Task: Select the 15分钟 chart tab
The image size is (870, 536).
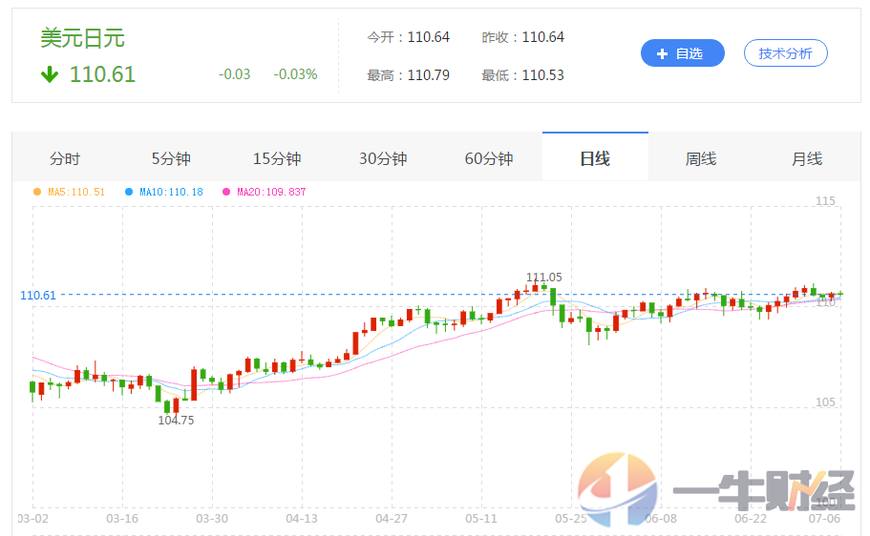Action: (x=277, y=159)
